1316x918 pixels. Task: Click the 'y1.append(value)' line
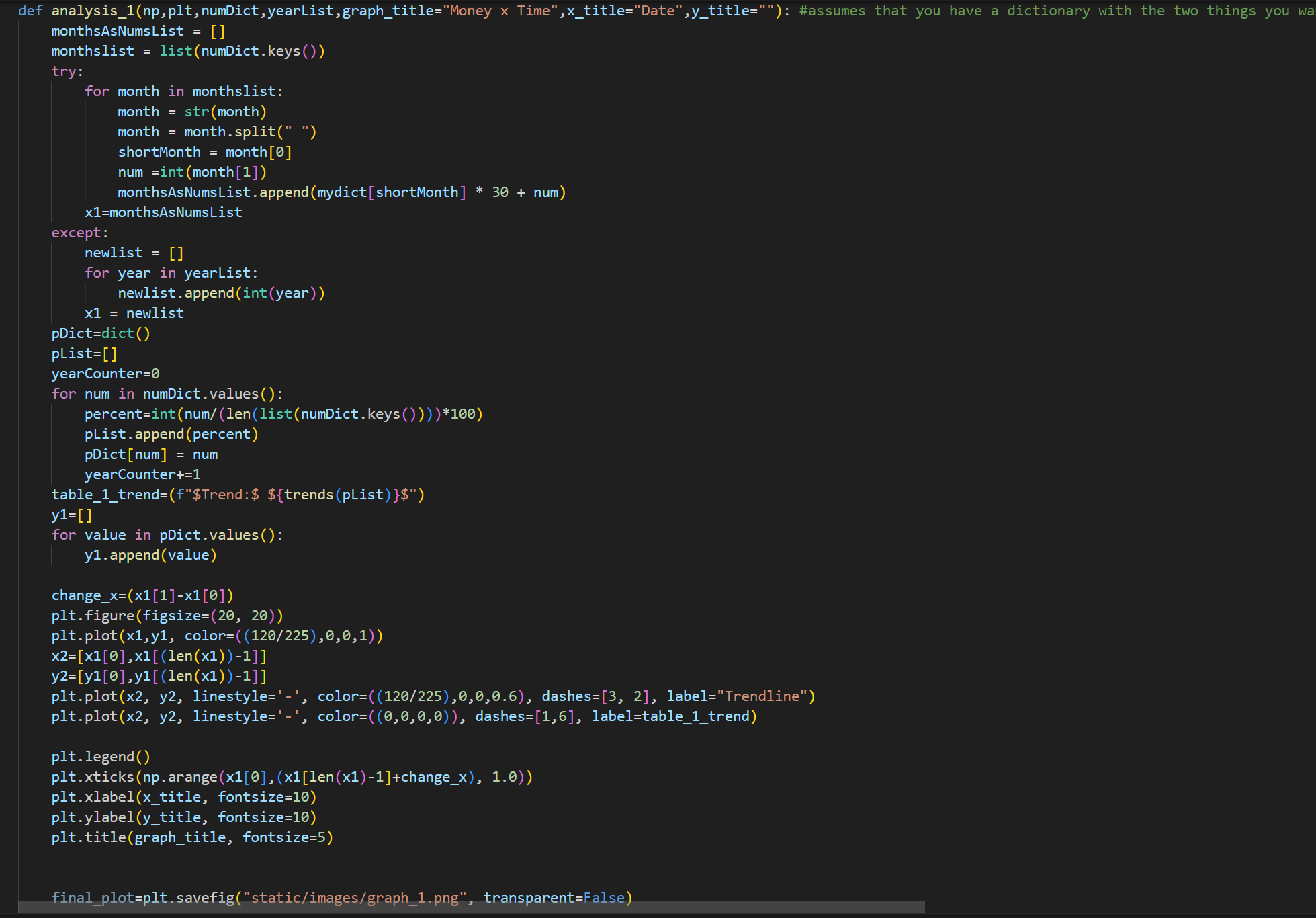pyautogui.click(x=150, y=555)
